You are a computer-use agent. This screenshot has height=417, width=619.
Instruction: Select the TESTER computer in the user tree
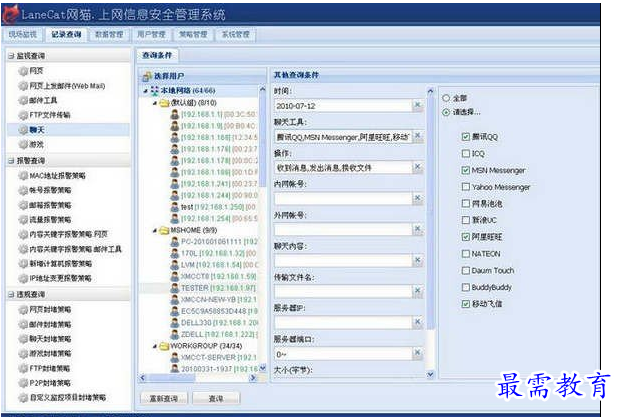195,287
